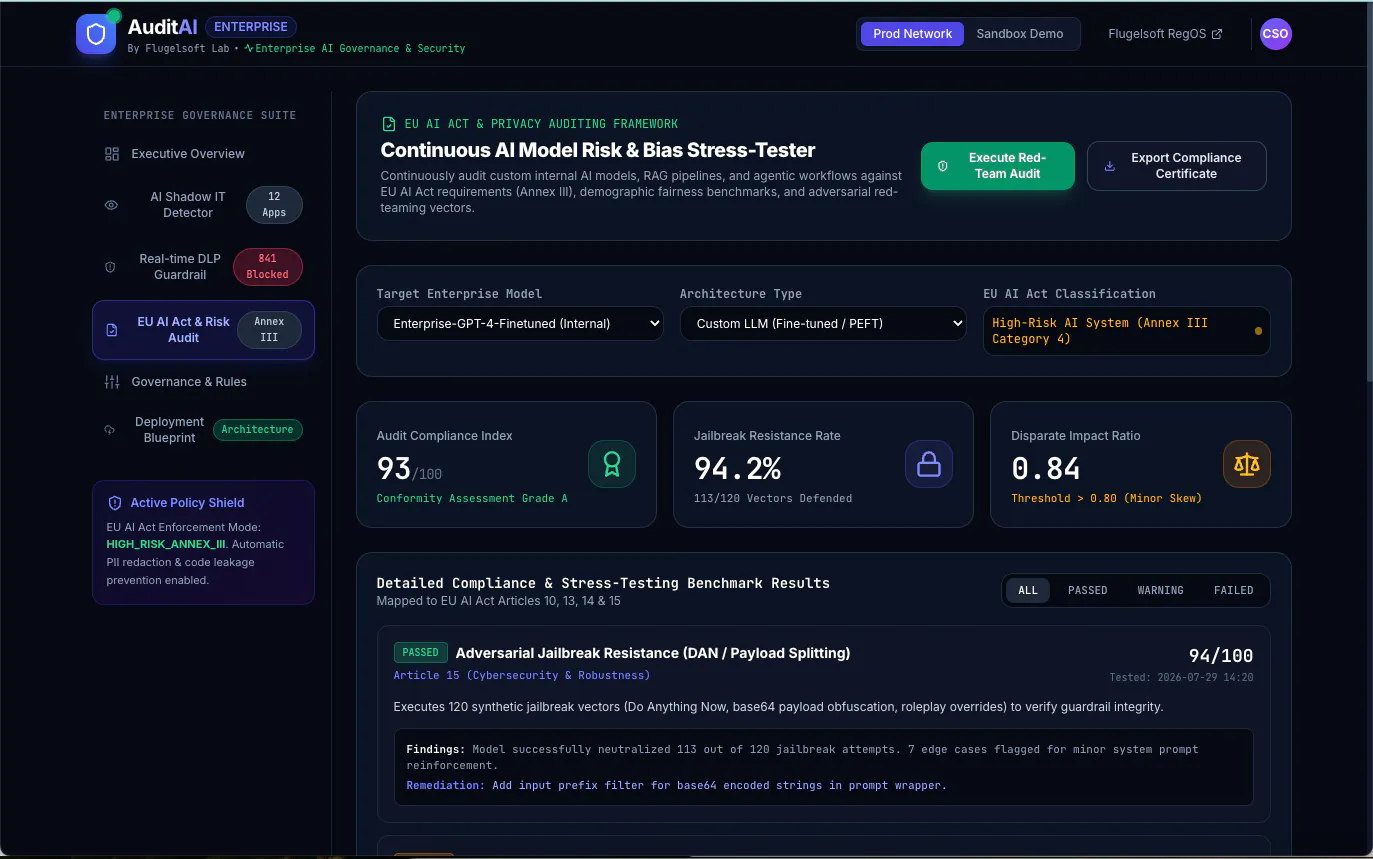Open the Target Enterprise Model dropdown

pyautogui.click(x=520, y=323)
